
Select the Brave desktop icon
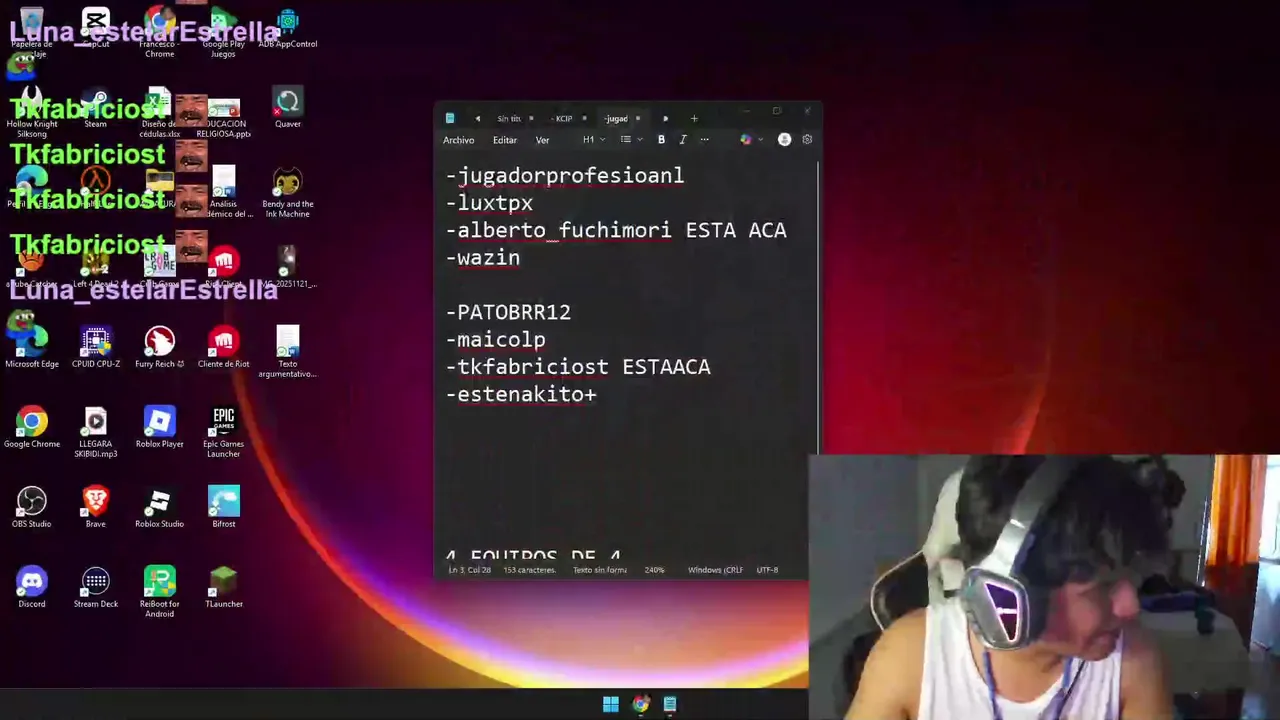click(96, 508)
